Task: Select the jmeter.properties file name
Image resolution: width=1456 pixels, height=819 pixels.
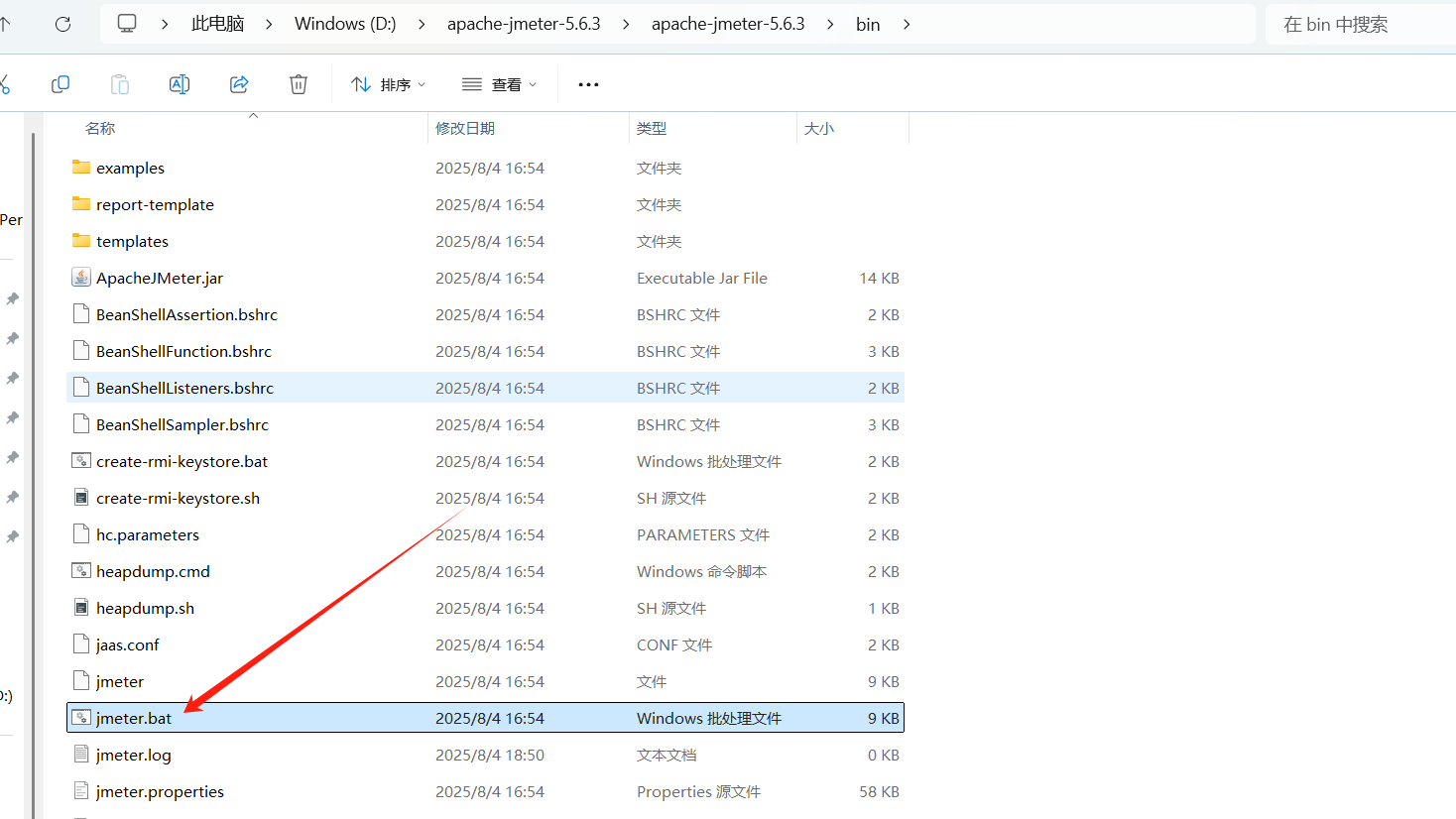Action: coord(160,791)
